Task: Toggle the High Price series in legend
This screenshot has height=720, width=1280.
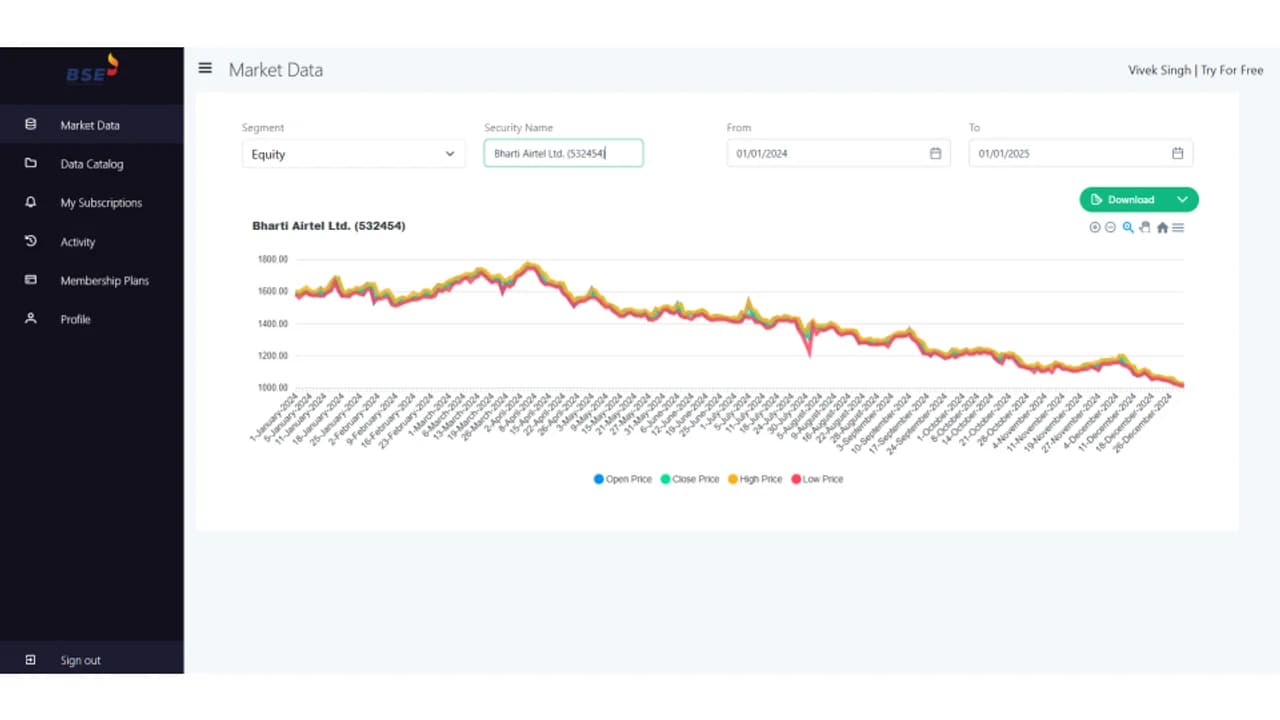Action: [x=755, y=479]
